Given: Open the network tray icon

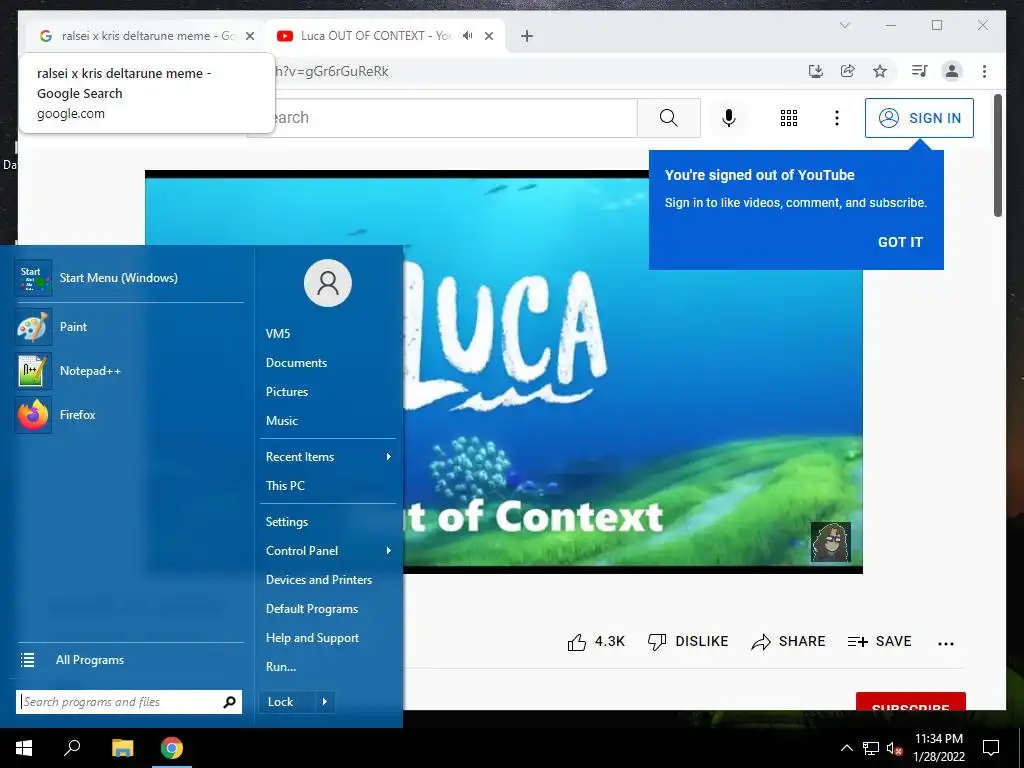Looking at the screenshot, I should (x=871, y=748).
